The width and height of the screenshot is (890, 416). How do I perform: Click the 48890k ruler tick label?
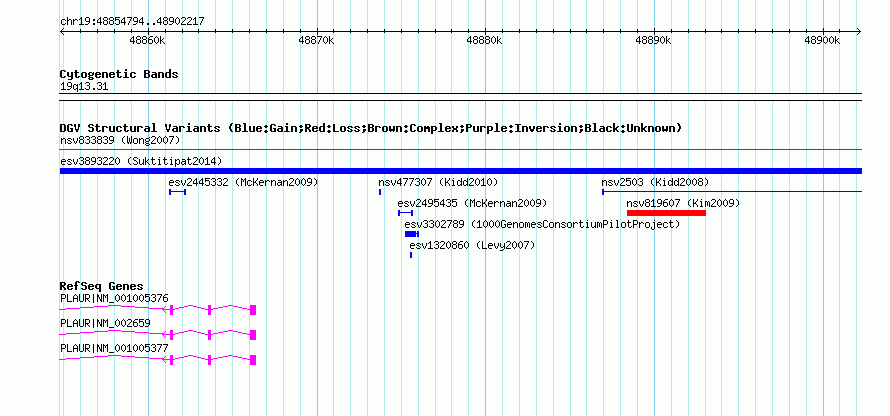click(x=653, y=41)
